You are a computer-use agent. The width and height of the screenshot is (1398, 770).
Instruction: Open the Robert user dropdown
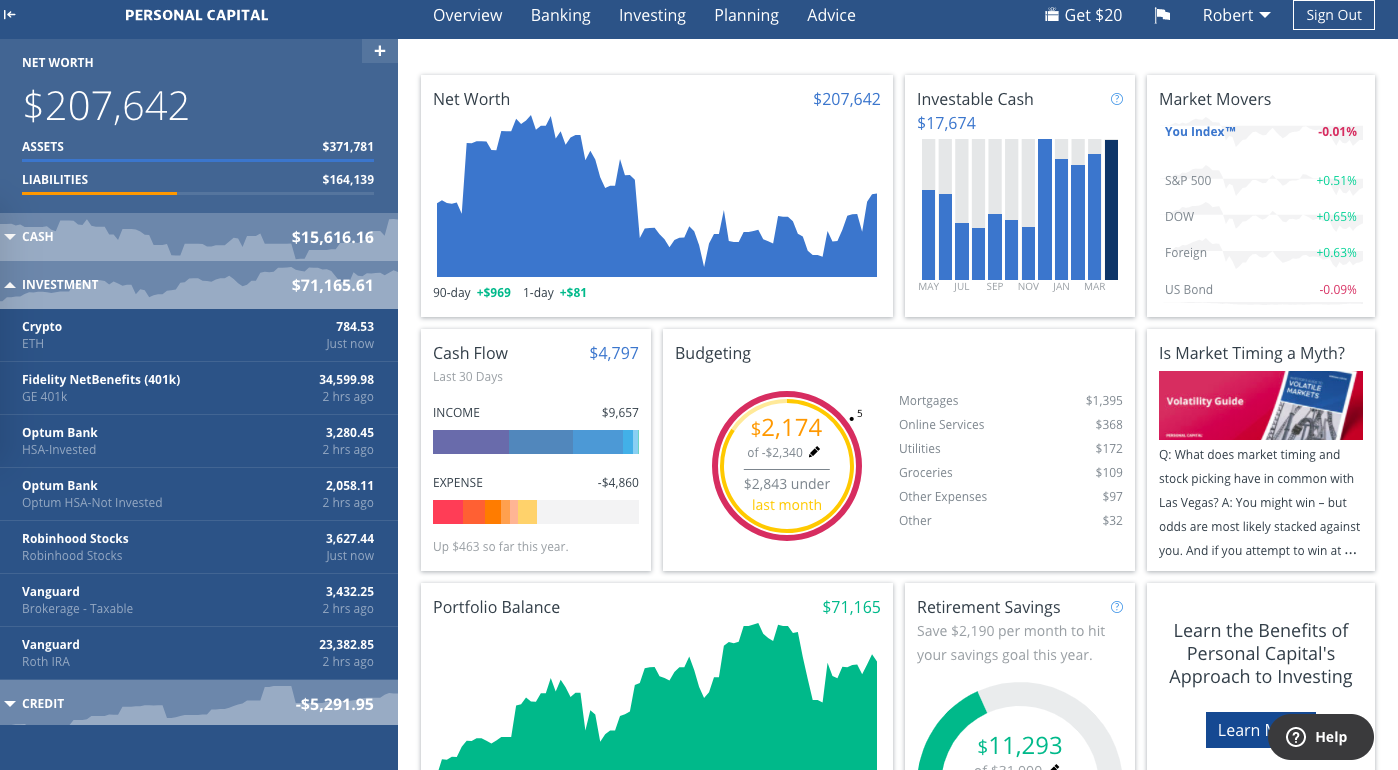coord(1236,15)
